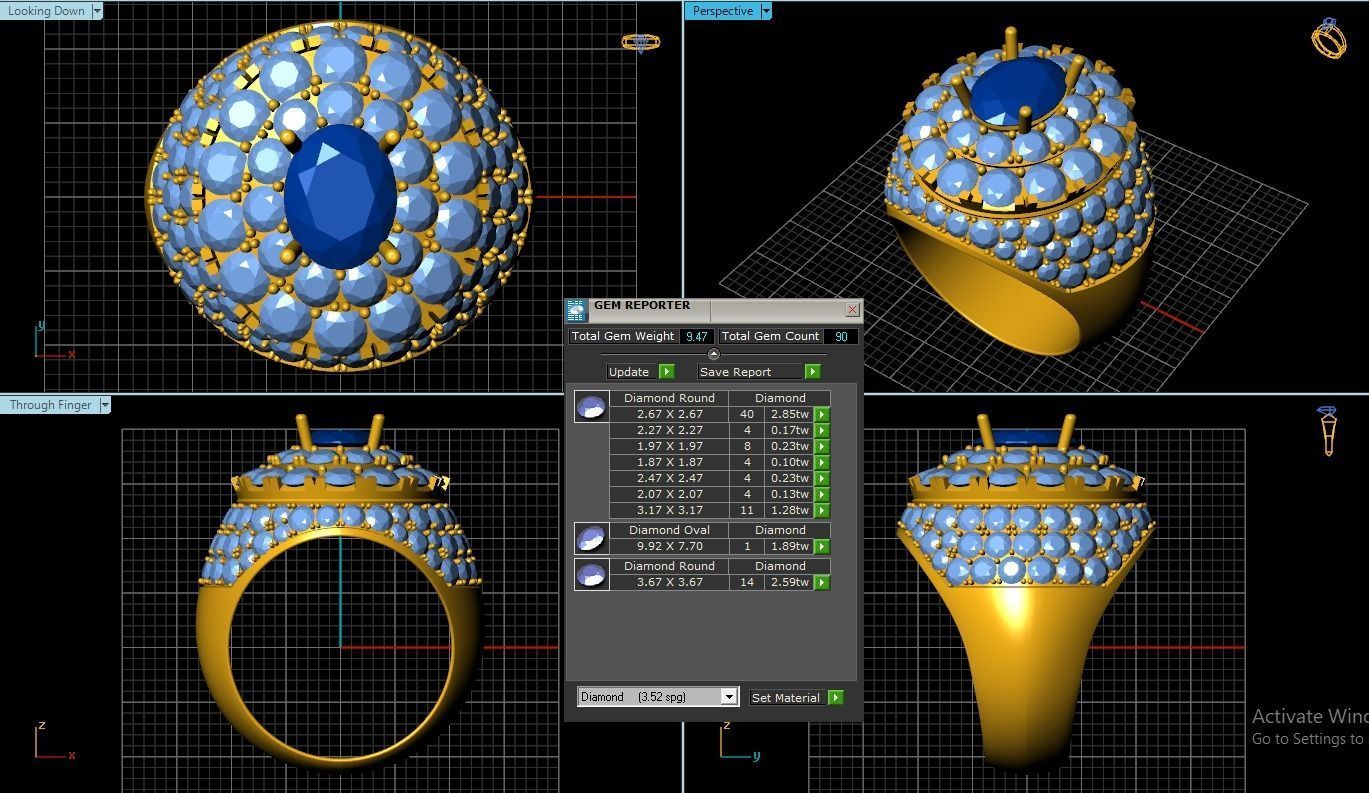Click the Looking Down viewport label
This screenshot has height=793, width=1369.
click(x=46, y=11)
